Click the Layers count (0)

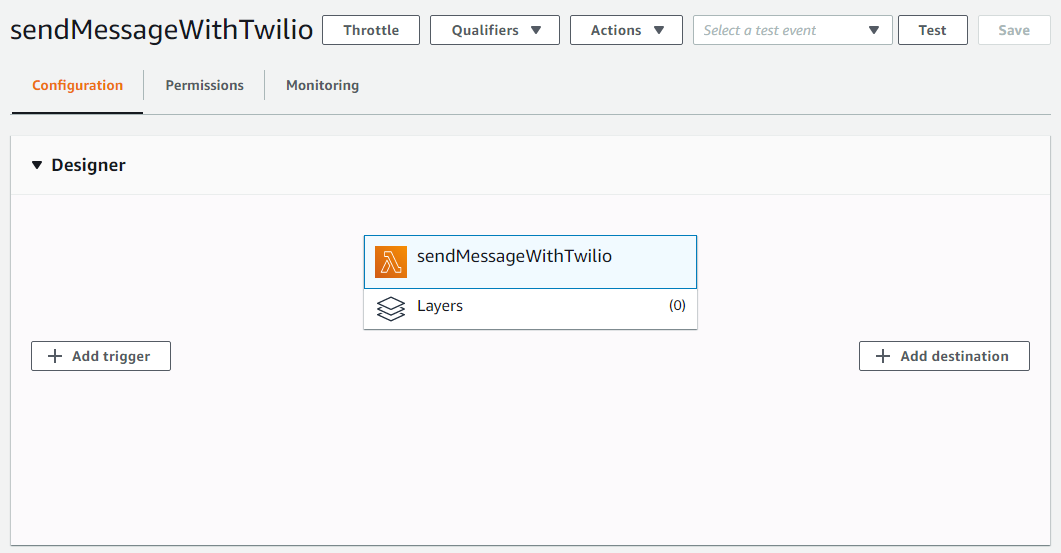tap(677, 305)
